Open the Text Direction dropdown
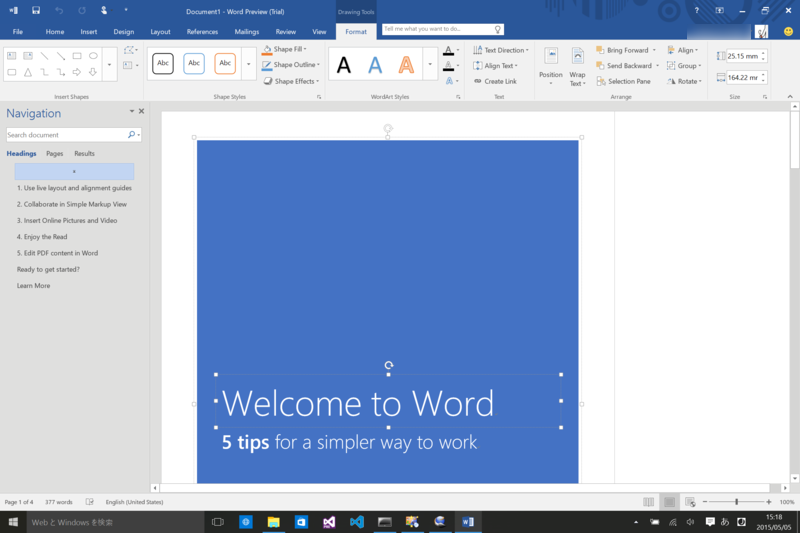The width and height of the screenshot is (800, 533). click(x=501, y=50)
